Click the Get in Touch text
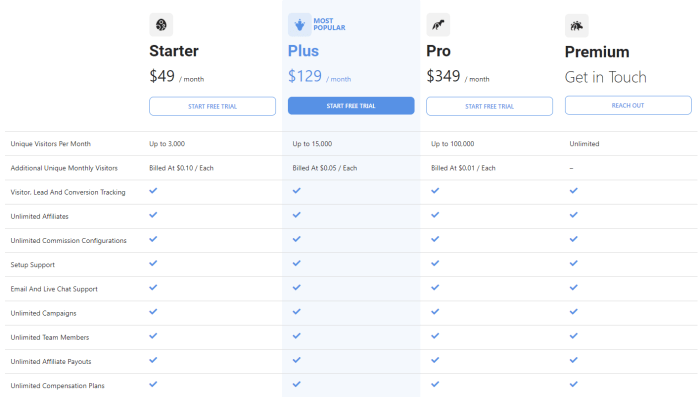 (605, 77)
